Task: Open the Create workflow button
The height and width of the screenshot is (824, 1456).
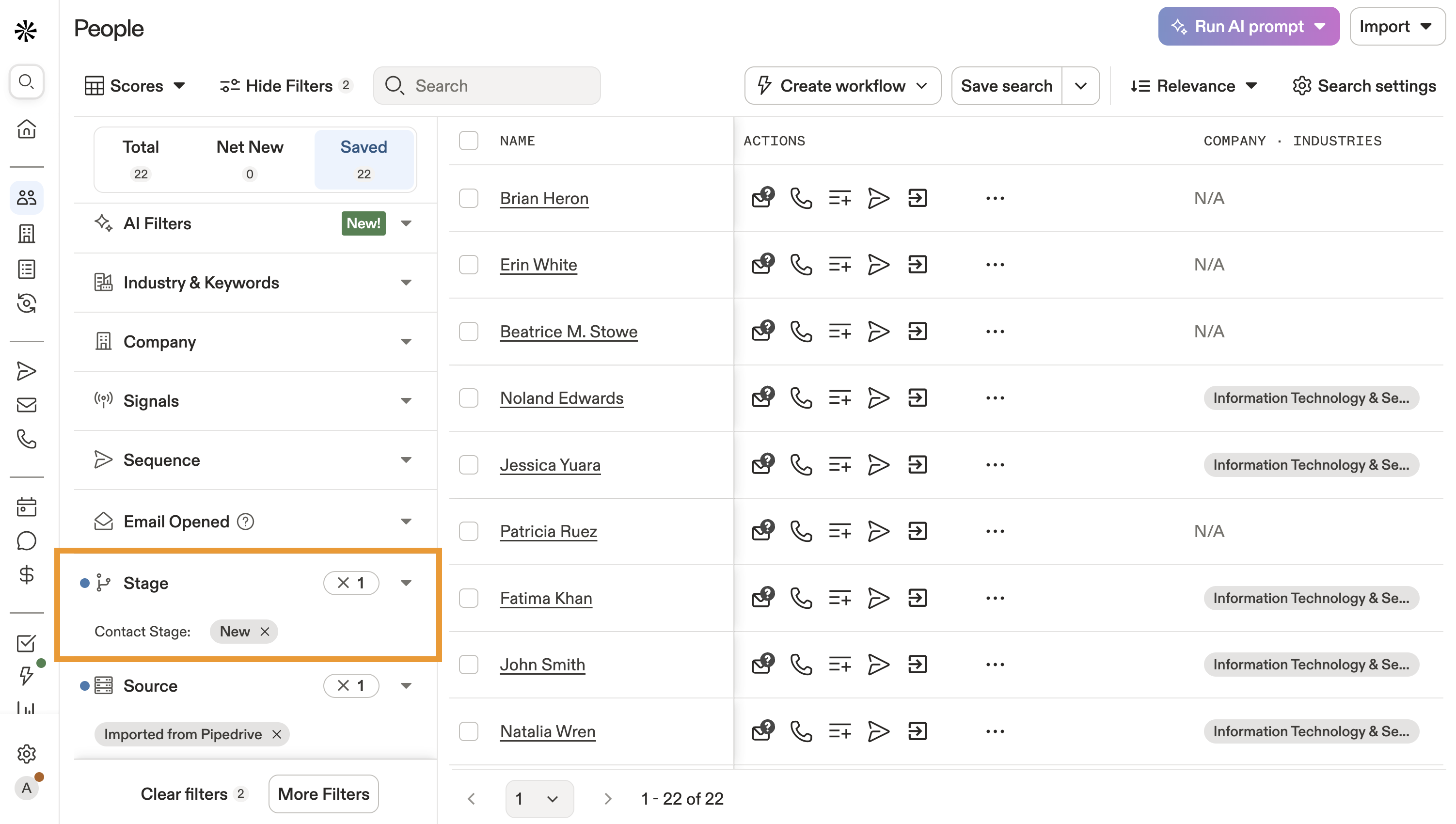Action: pyautogui.click(x=842, y=86)
